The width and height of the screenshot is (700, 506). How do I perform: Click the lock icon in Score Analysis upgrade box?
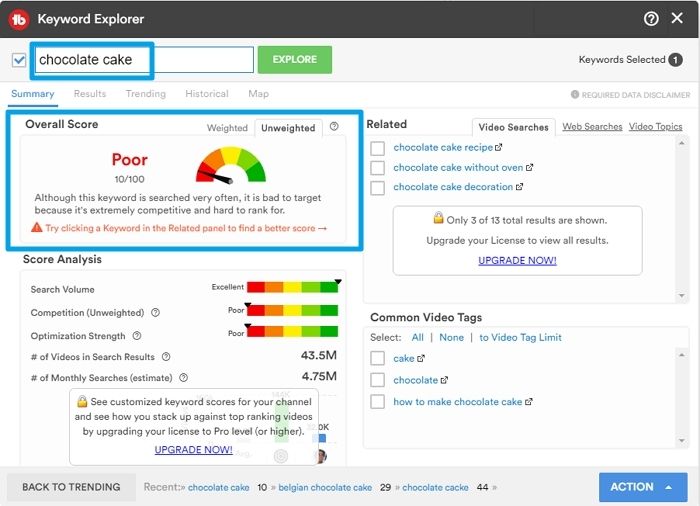(x=82, y=401)
